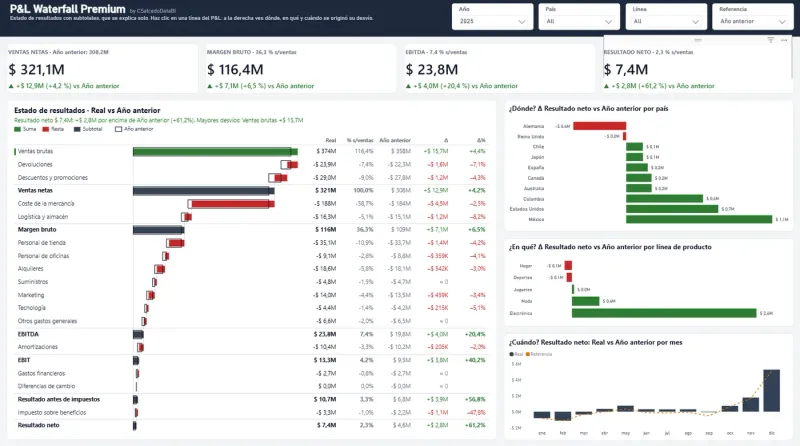Click the Juguetes label in product chart

[522, 289]
